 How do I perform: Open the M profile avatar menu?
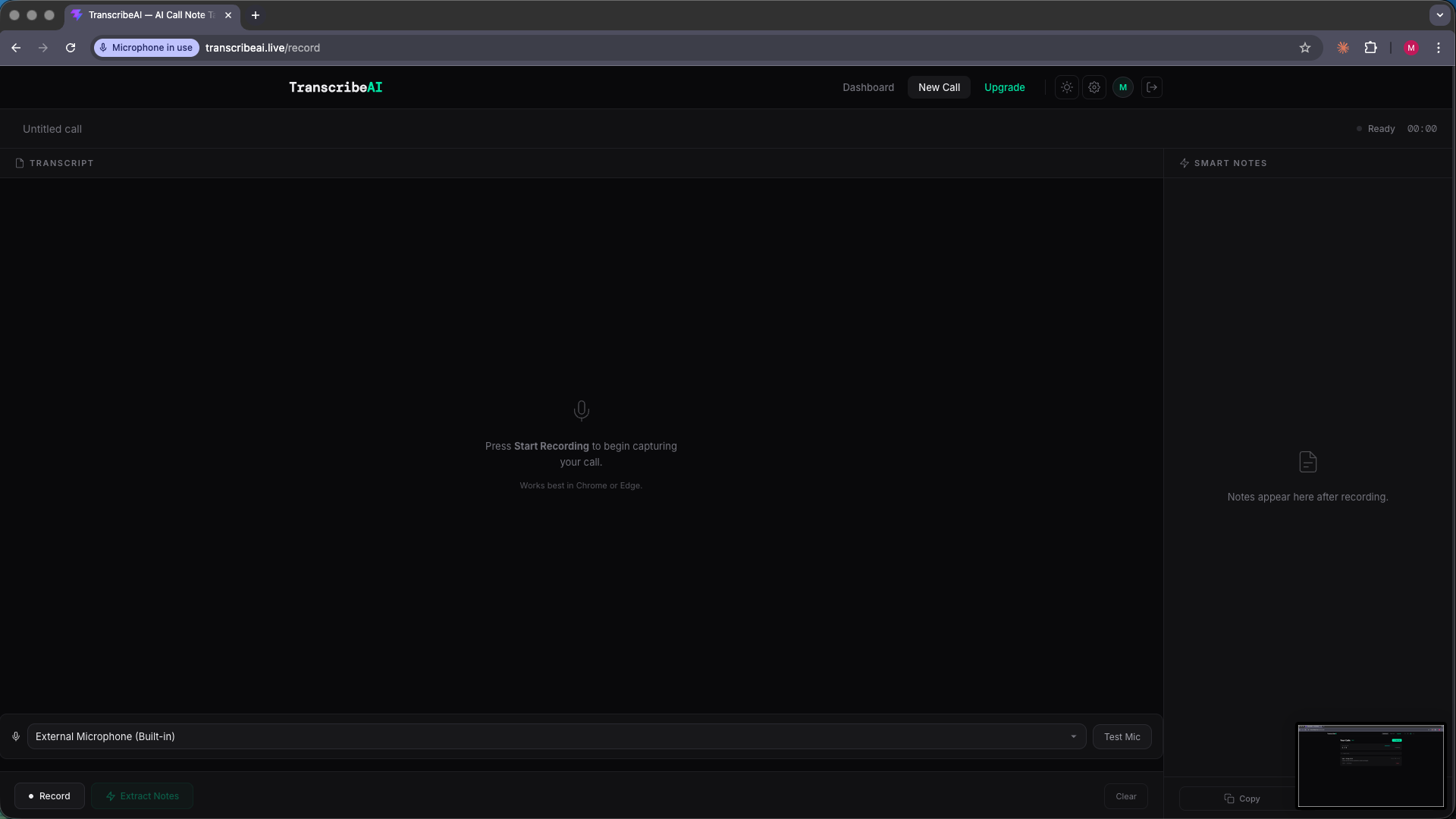click(1123, 86)
